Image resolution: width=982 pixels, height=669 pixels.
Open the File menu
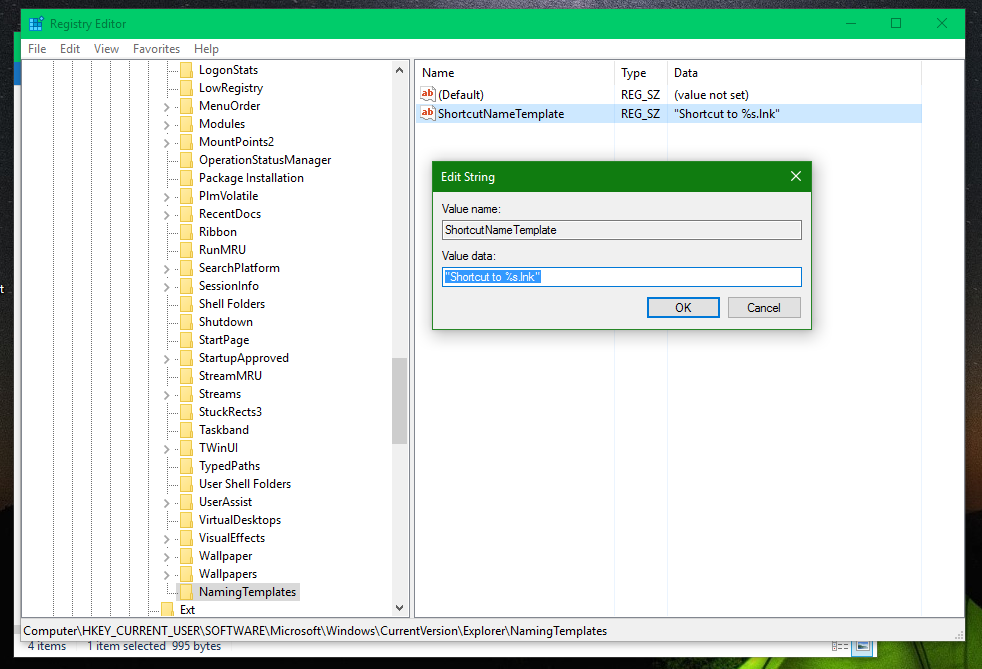click(37, 49)
